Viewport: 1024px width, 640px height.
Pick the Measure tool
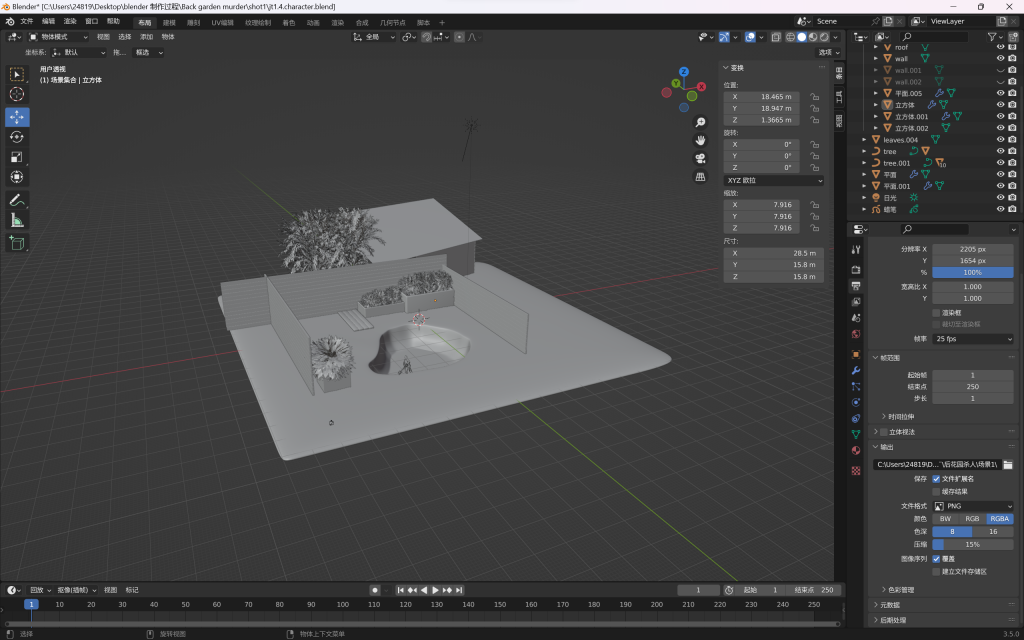pyautogui.click(x=17, y=220)
